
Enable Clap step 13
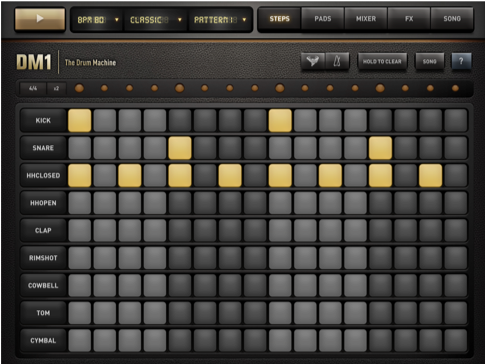coord(380,230)
